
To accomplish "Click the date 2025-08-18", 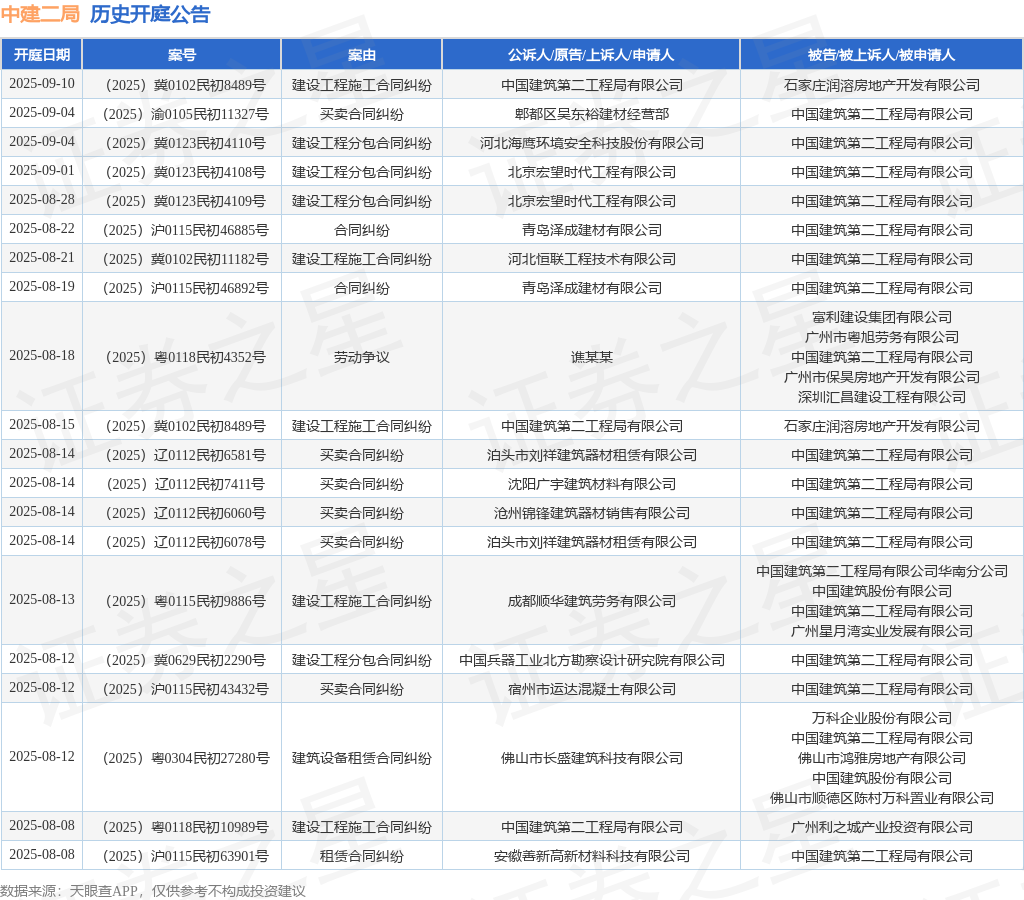I will [42, 355].
